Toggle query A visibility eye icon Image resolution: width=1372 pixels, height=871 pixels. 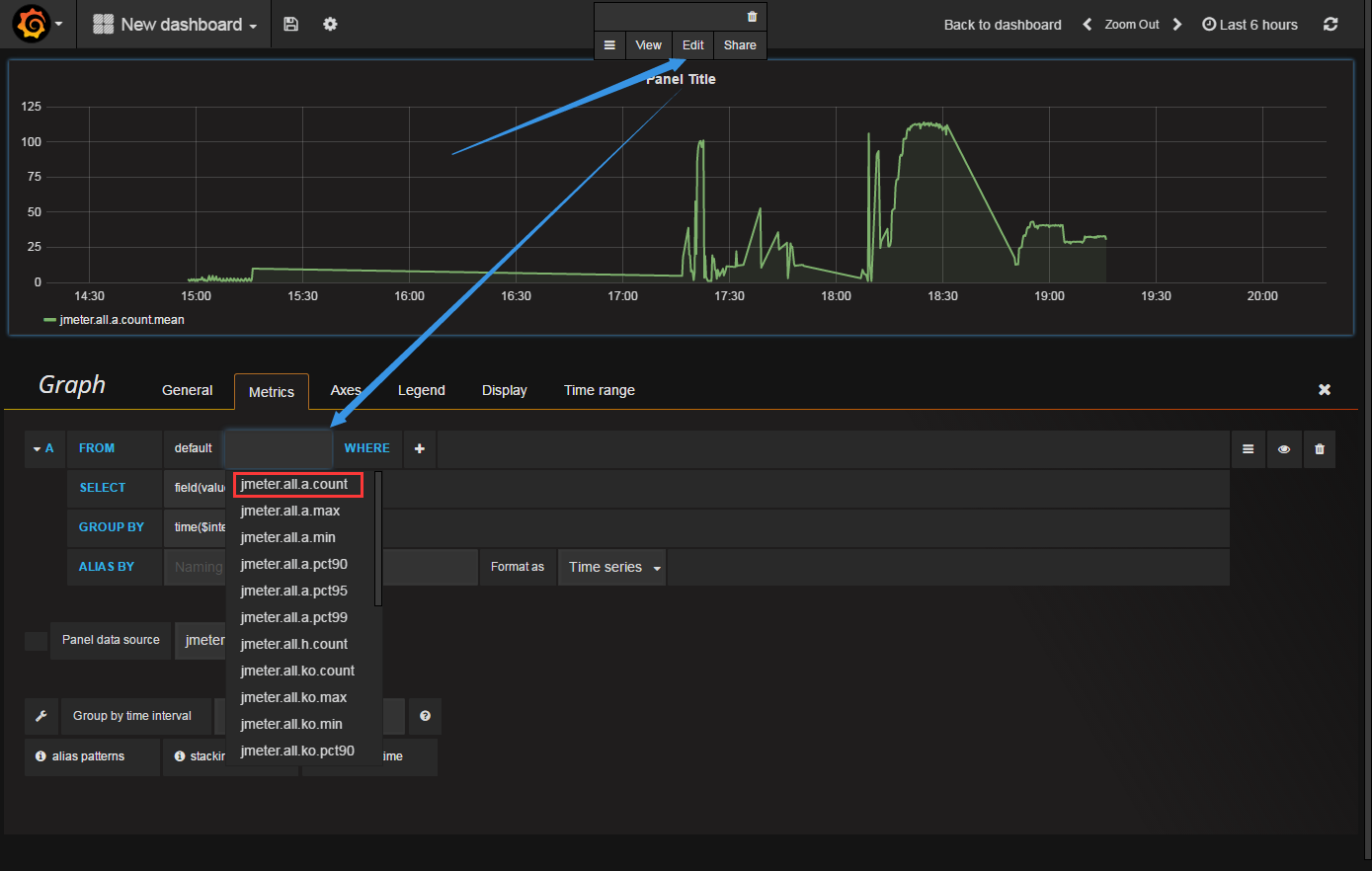1284,449
